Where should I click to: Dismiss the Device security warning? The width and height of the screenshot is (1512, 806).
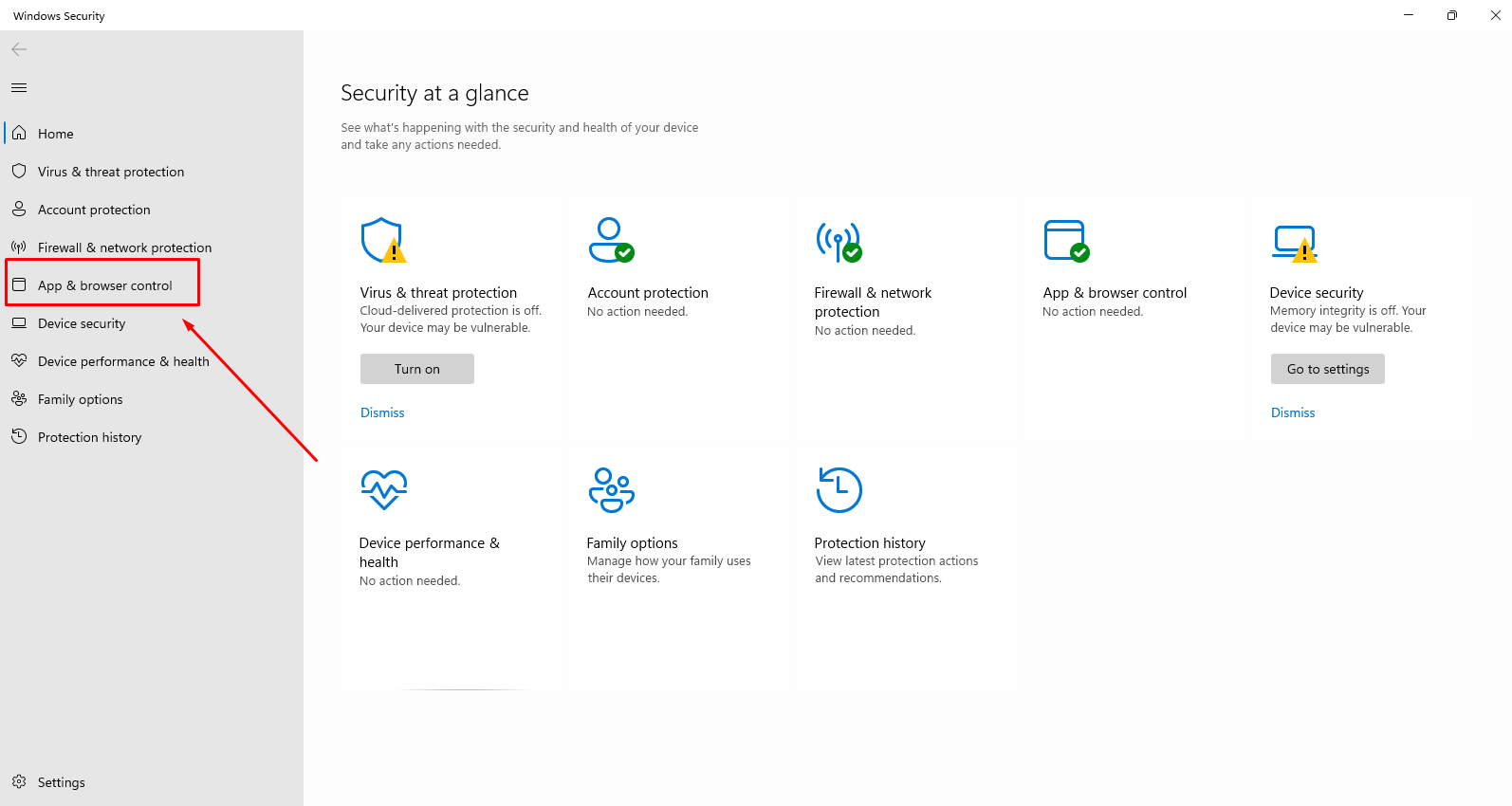pos(1293,412)
